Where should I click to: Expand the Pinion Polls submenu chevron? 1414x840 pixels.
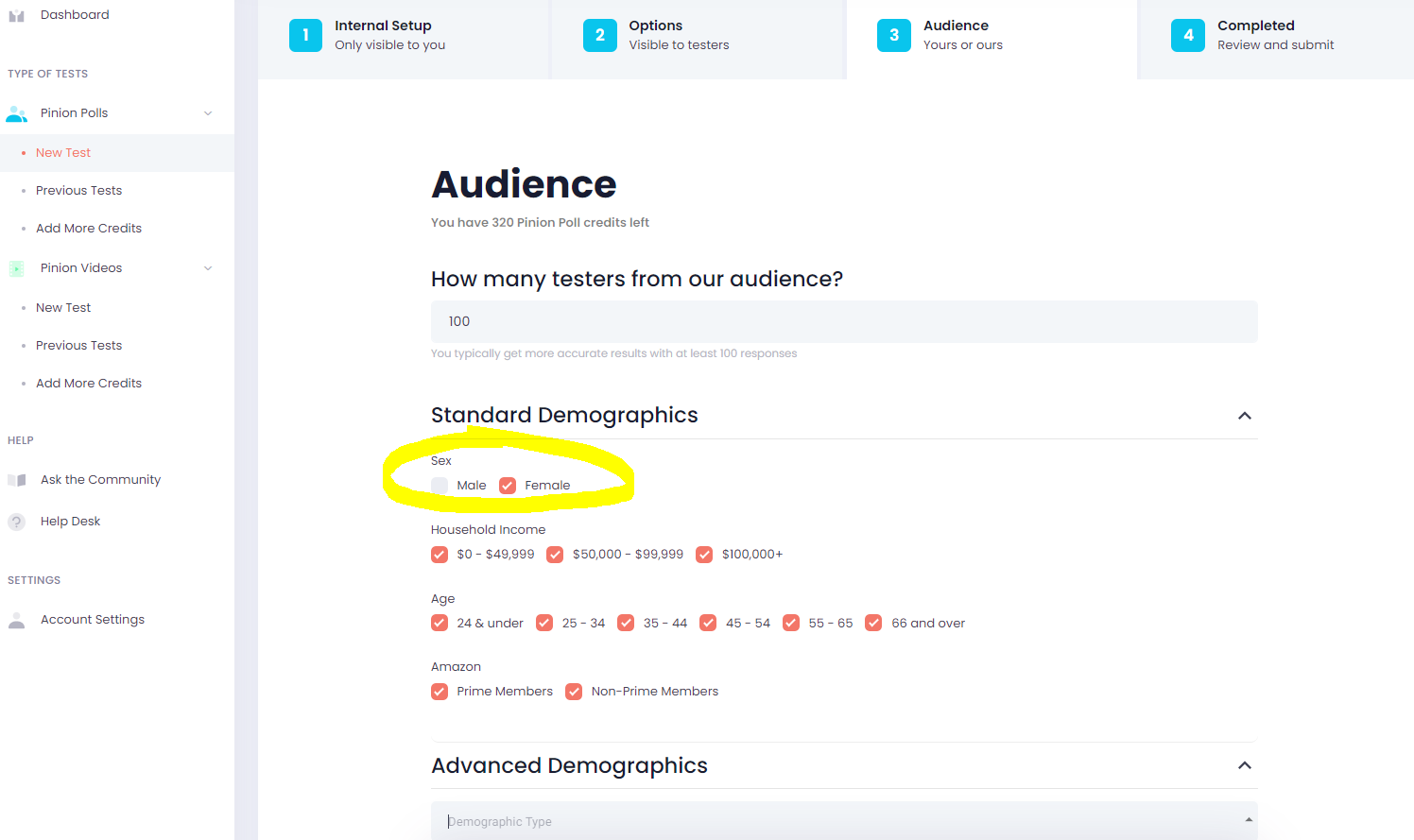208,111
